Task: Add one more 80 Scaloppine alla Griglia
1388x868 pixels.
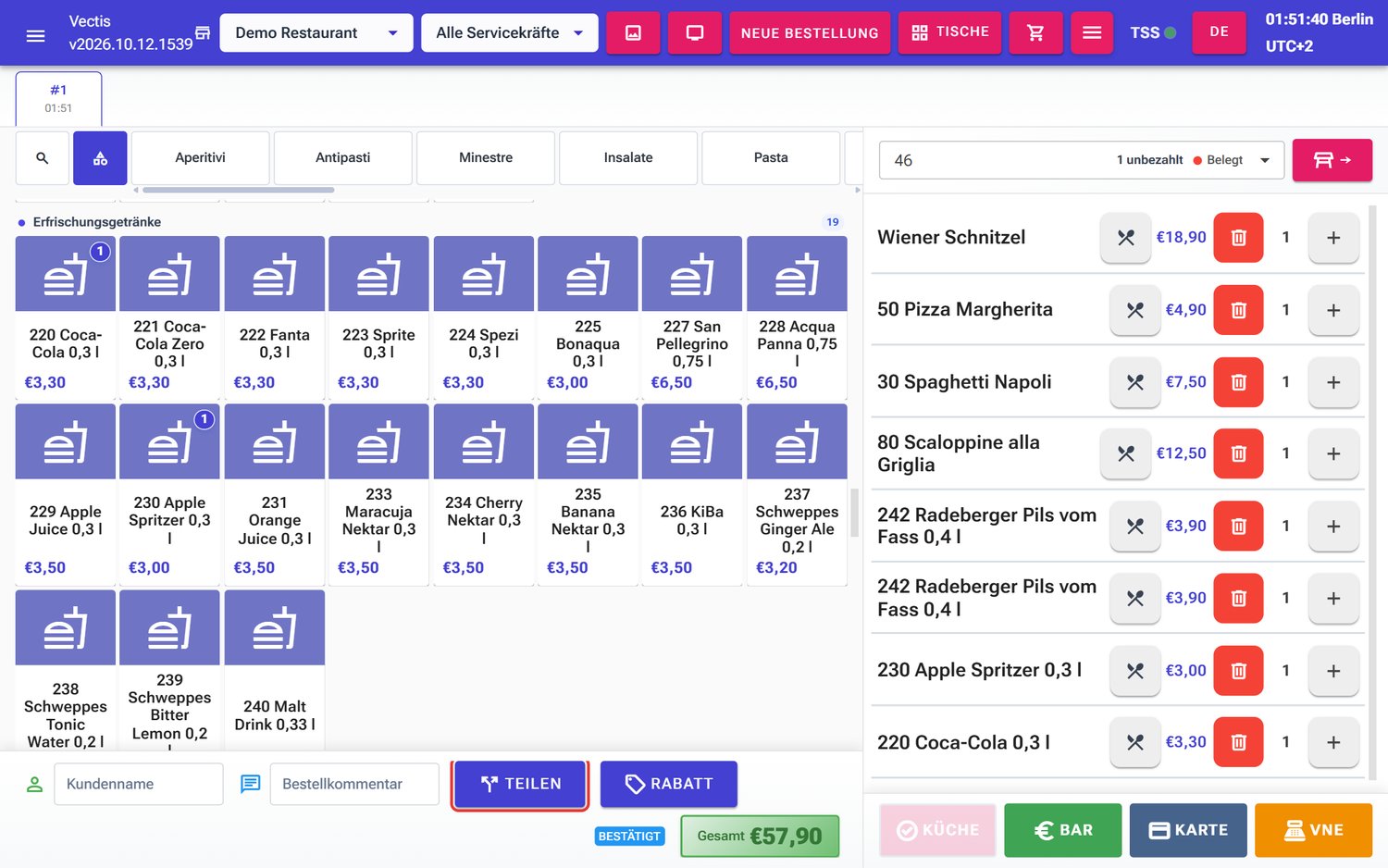Action: point(1333,453)
